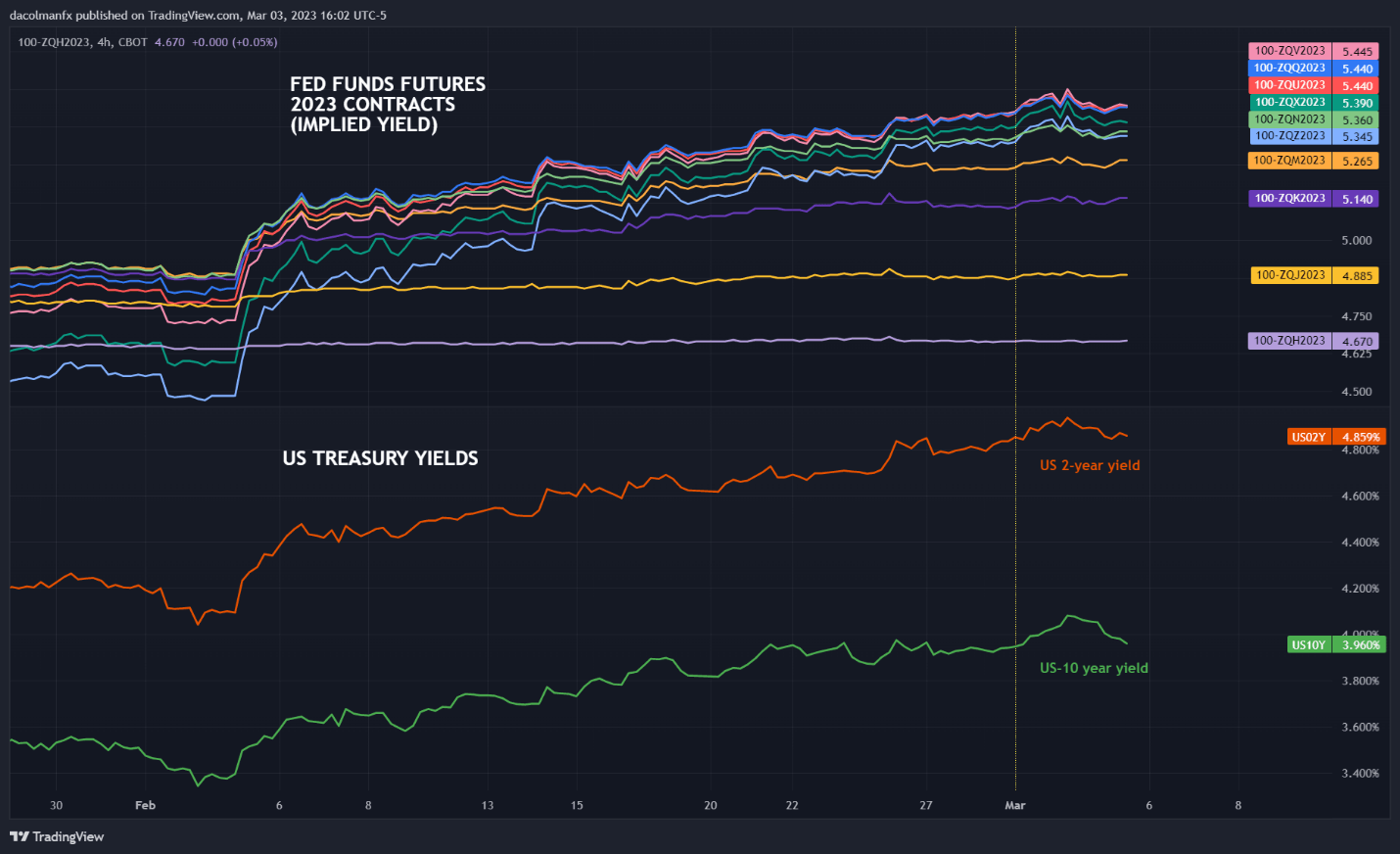Click the teal 100-ZQX2023 contract tag
This screenshot has height=854, width=1400.
click(x=1289, y=102)
